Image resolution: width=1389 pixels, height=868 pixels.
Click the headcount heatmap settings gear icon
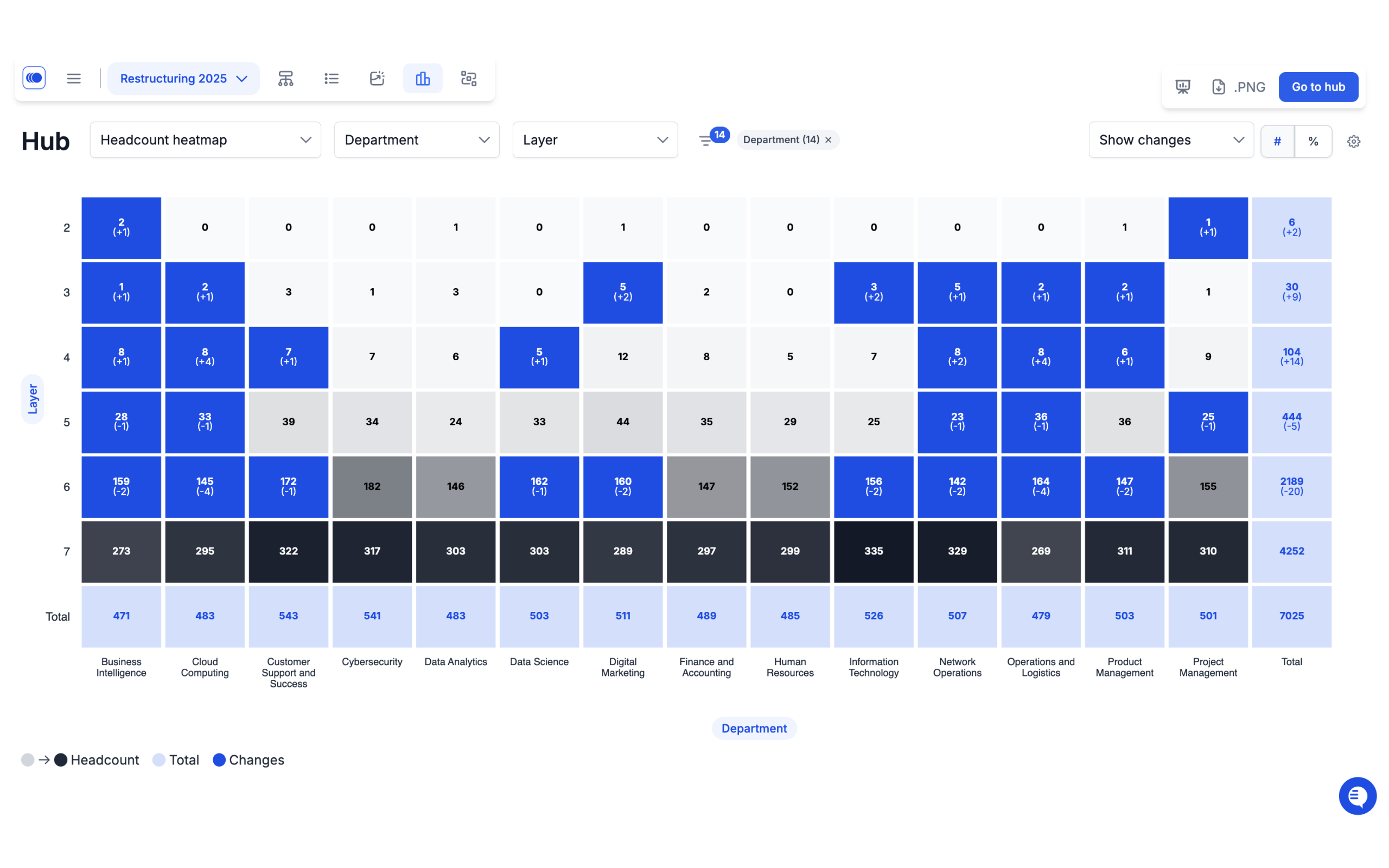(1354, 141)
